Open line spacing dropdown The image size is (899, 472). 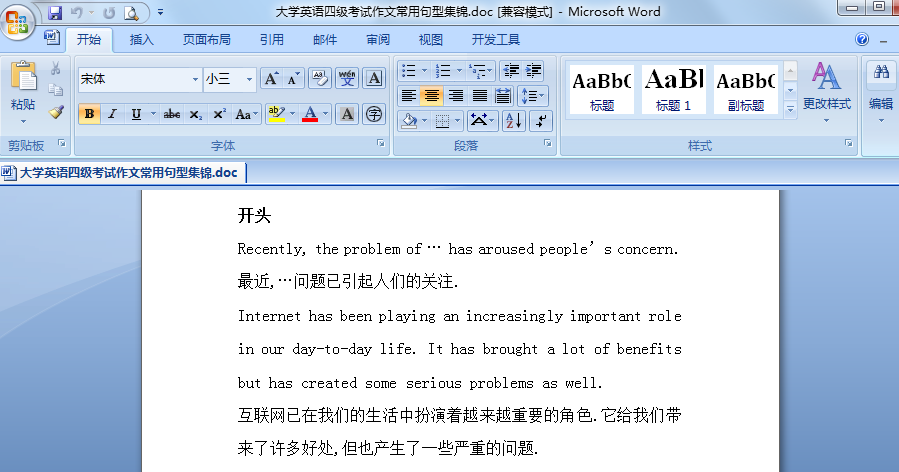click(533, 96)
